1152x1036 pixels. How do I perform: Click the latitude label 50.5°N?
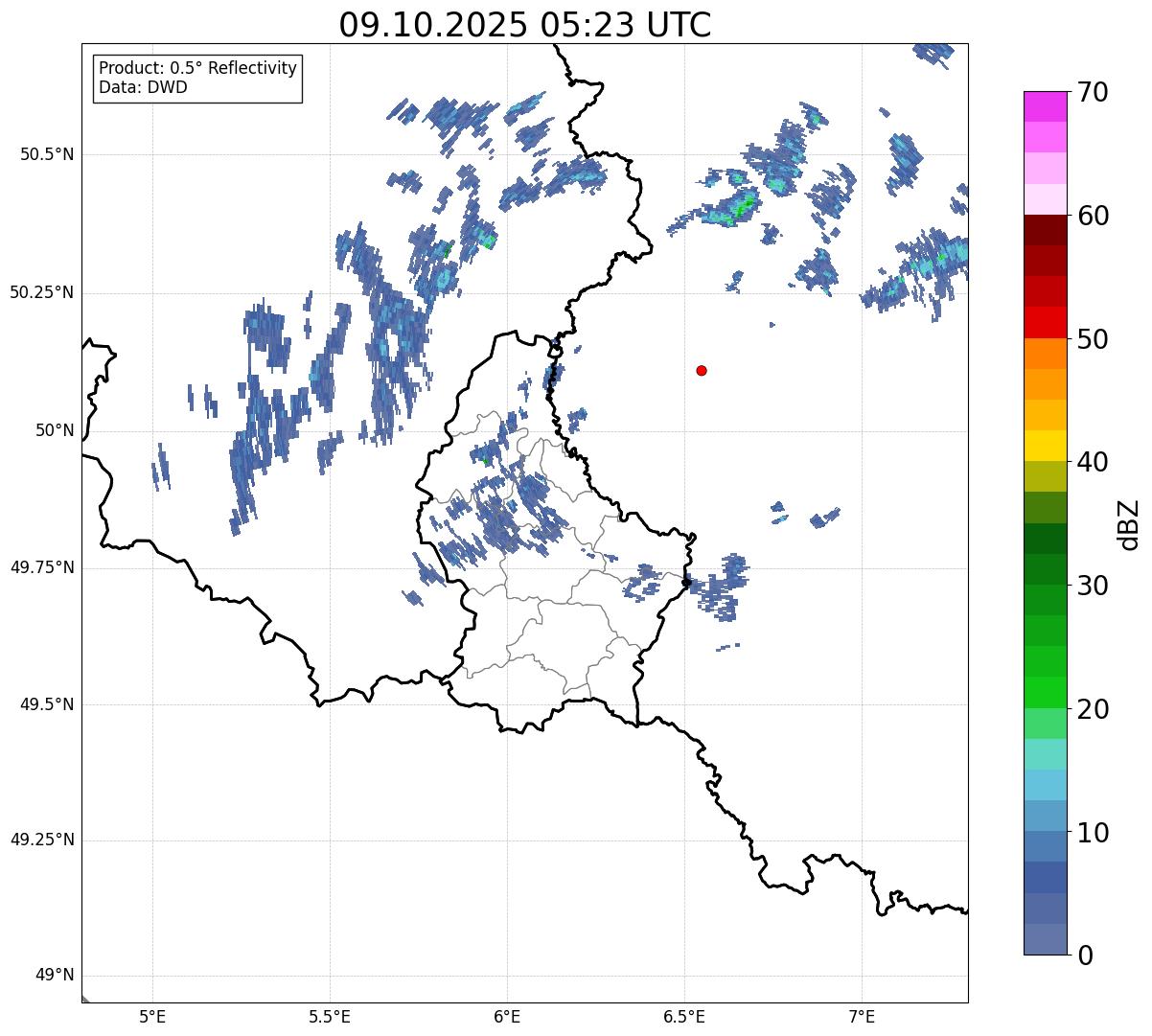click(x=47, y=155)
